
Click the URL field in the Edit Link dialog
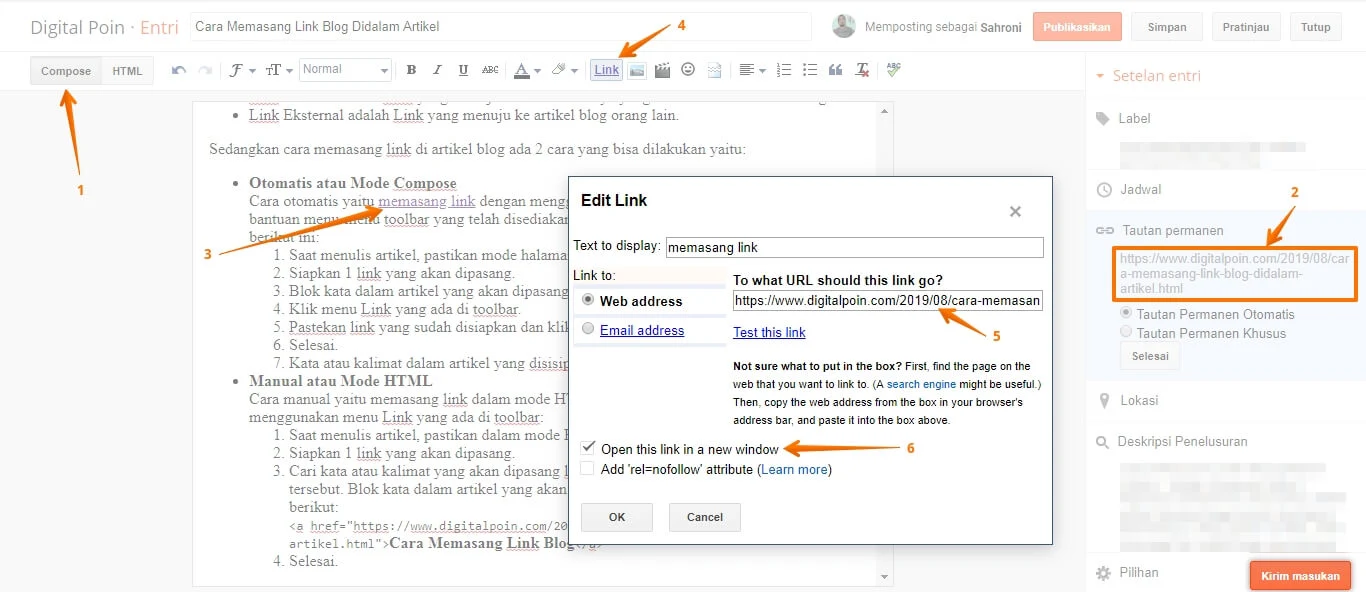886,300
